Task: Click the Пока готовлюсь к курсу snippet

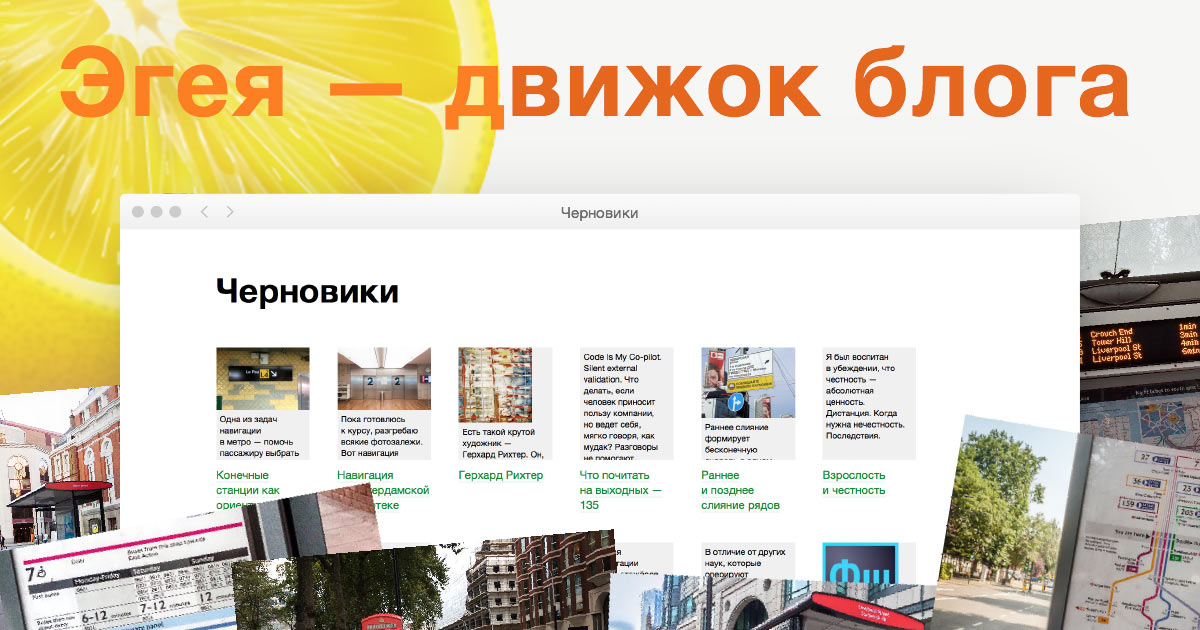Action: click(382, 437)
